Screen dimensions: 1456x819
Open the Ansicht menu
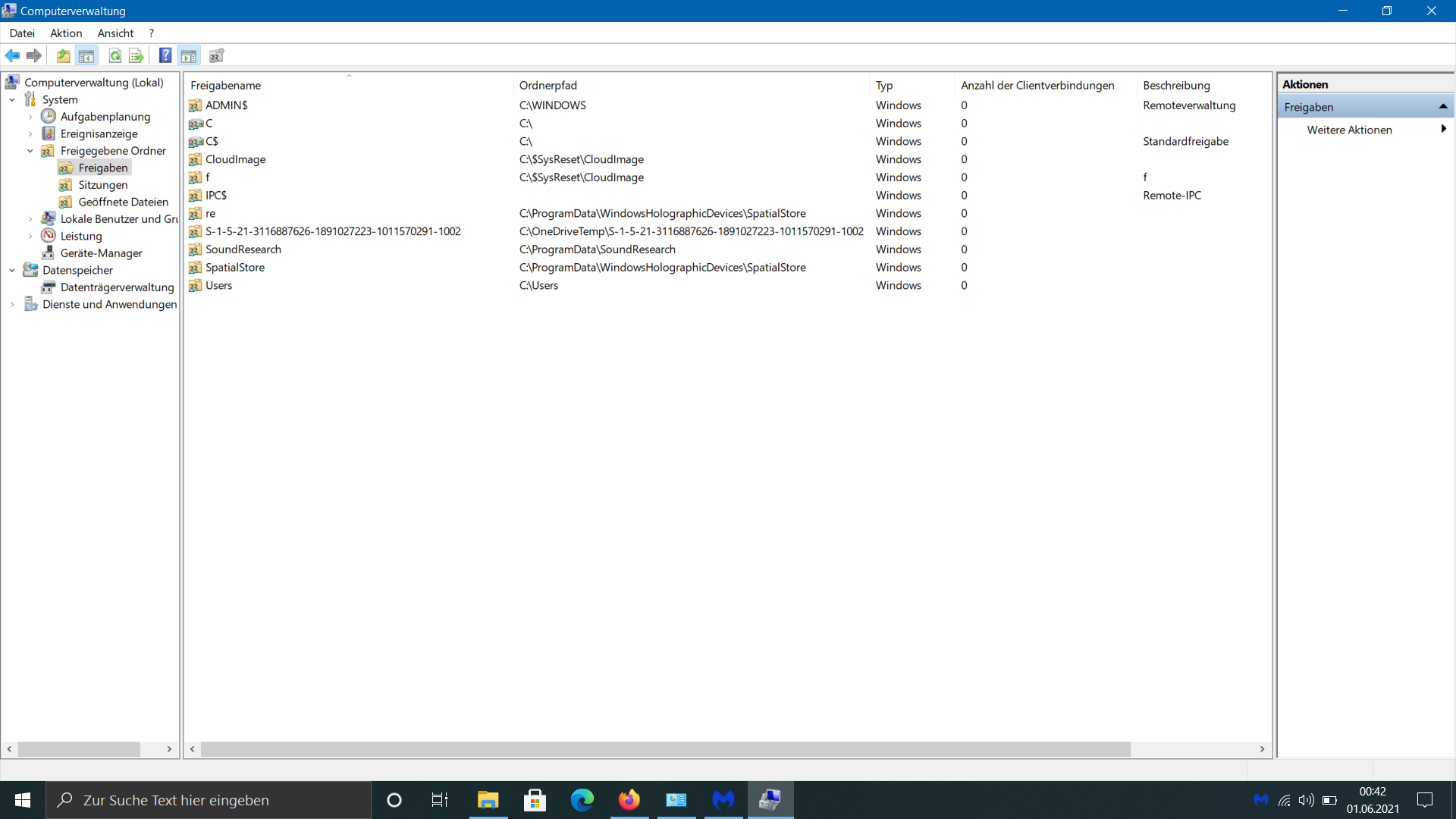(x=115, y=33)
